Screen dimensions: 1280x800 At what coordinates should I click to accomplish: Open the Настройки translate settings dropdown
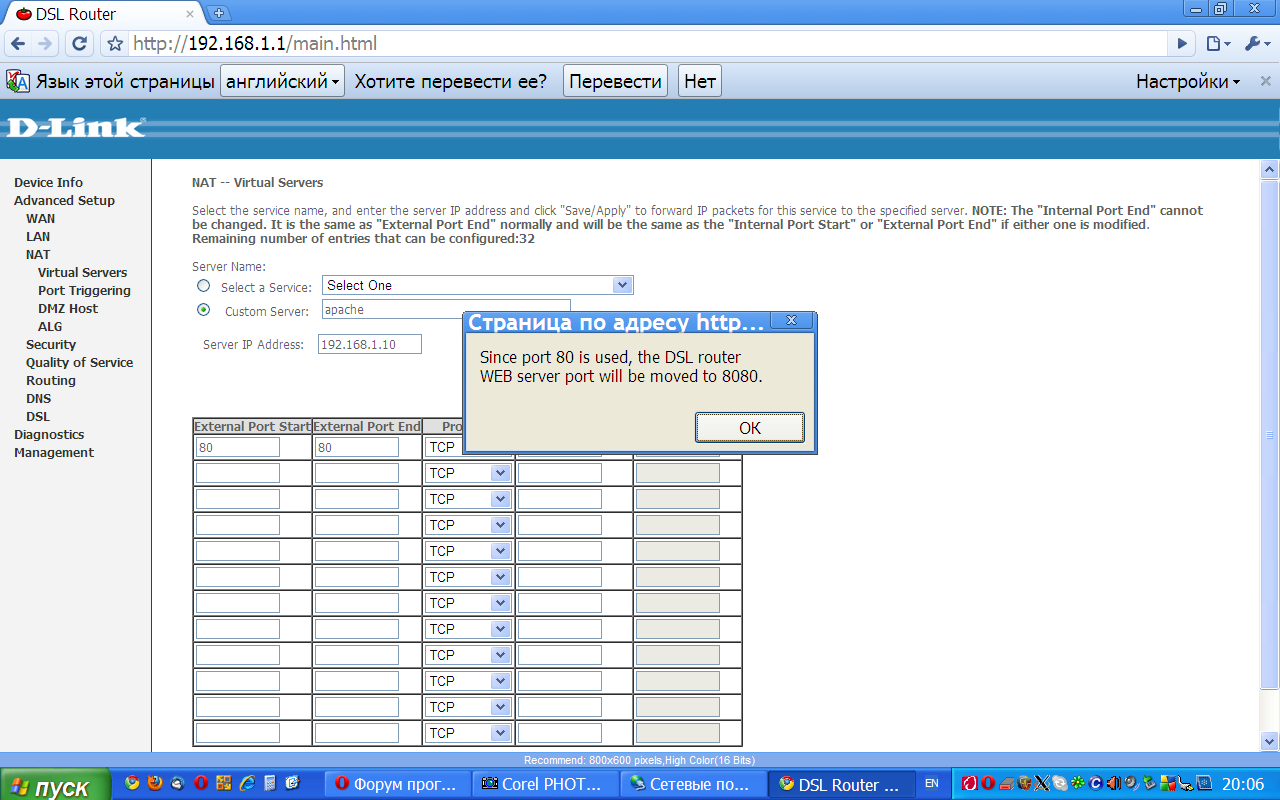1188,81
